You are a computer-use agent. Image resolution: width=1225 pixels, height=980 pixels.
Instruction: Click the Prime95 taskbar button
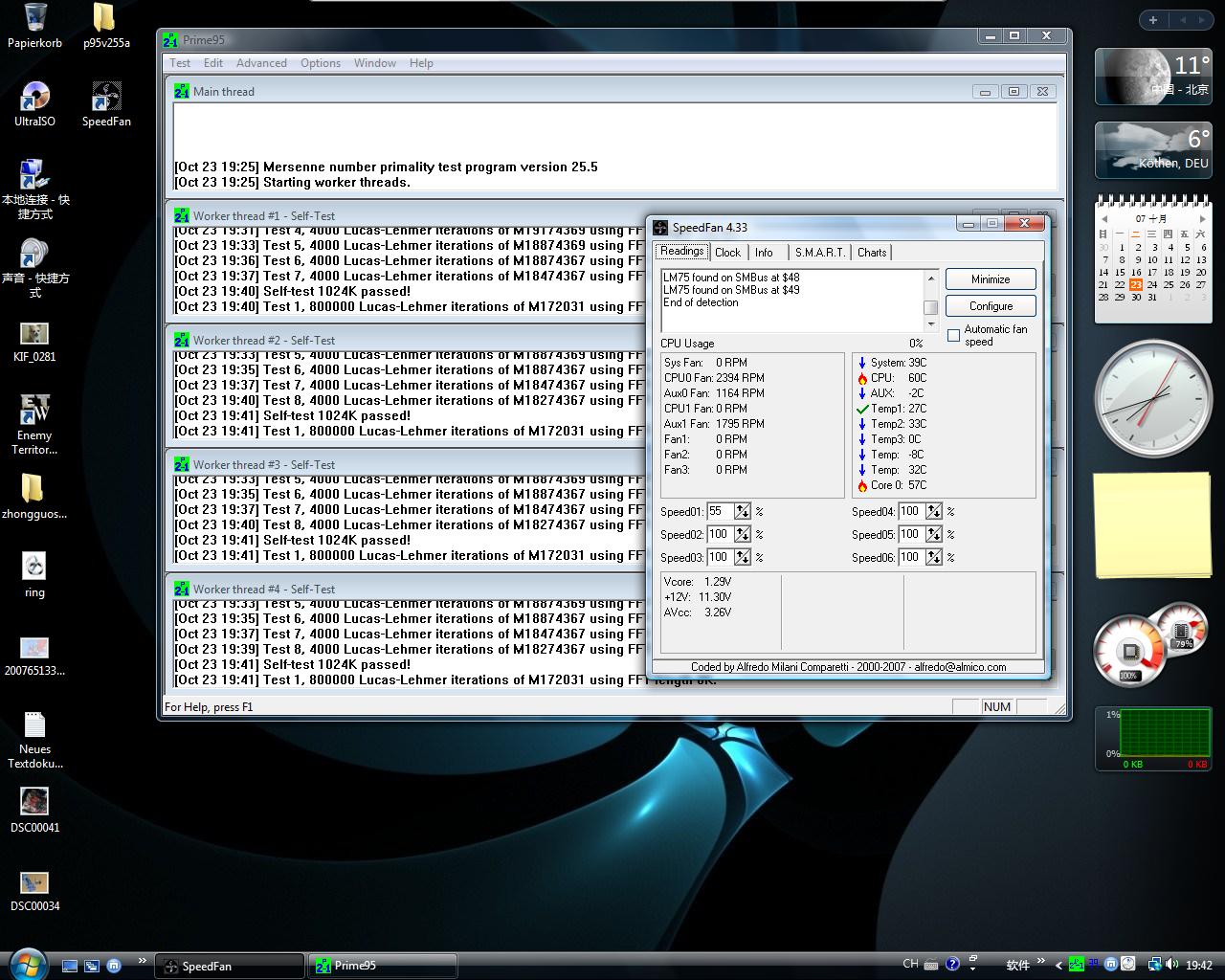click(x=382, y=966)
